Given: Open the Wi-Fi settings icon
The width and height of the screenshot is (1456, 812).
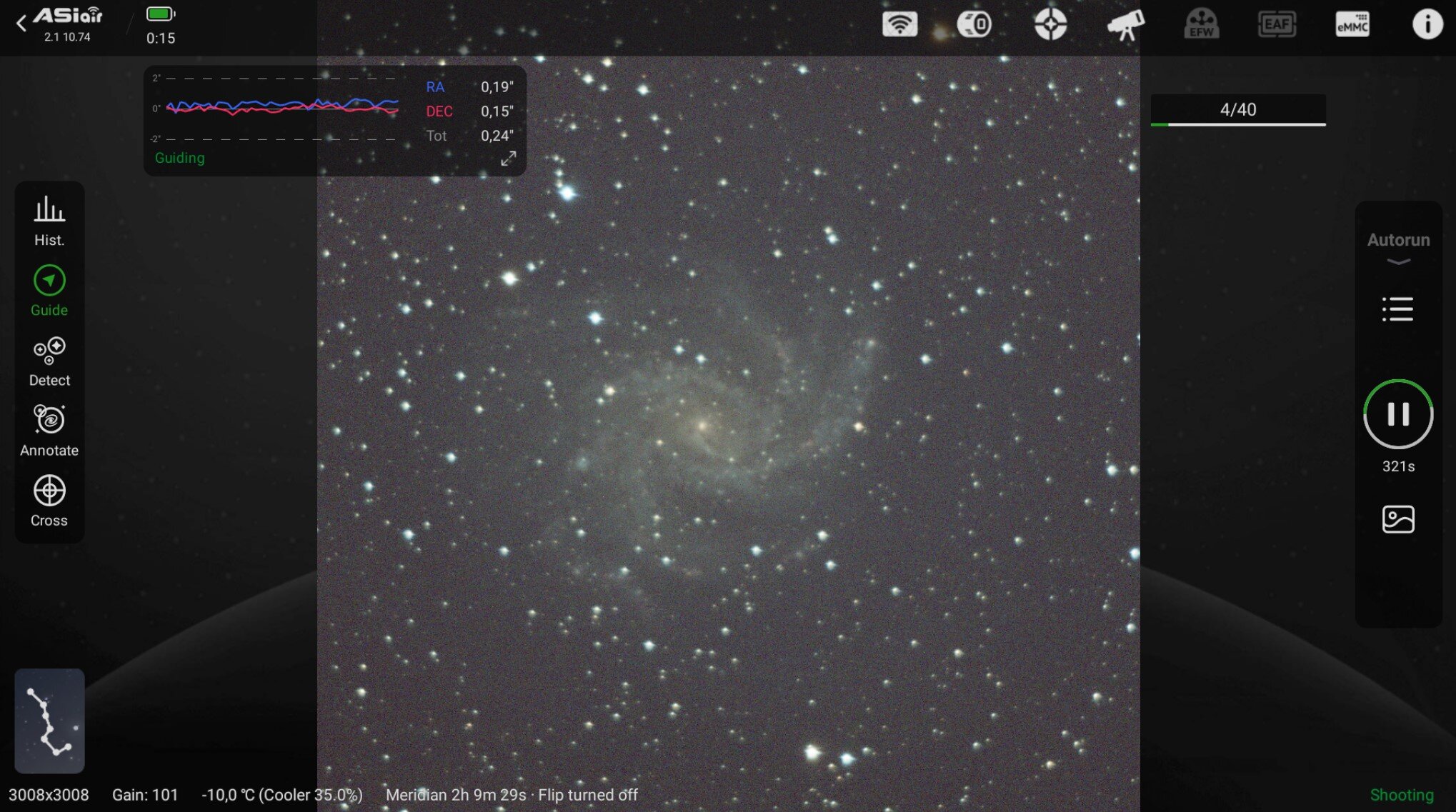Looking at the screenshot, I should point(899,24).
